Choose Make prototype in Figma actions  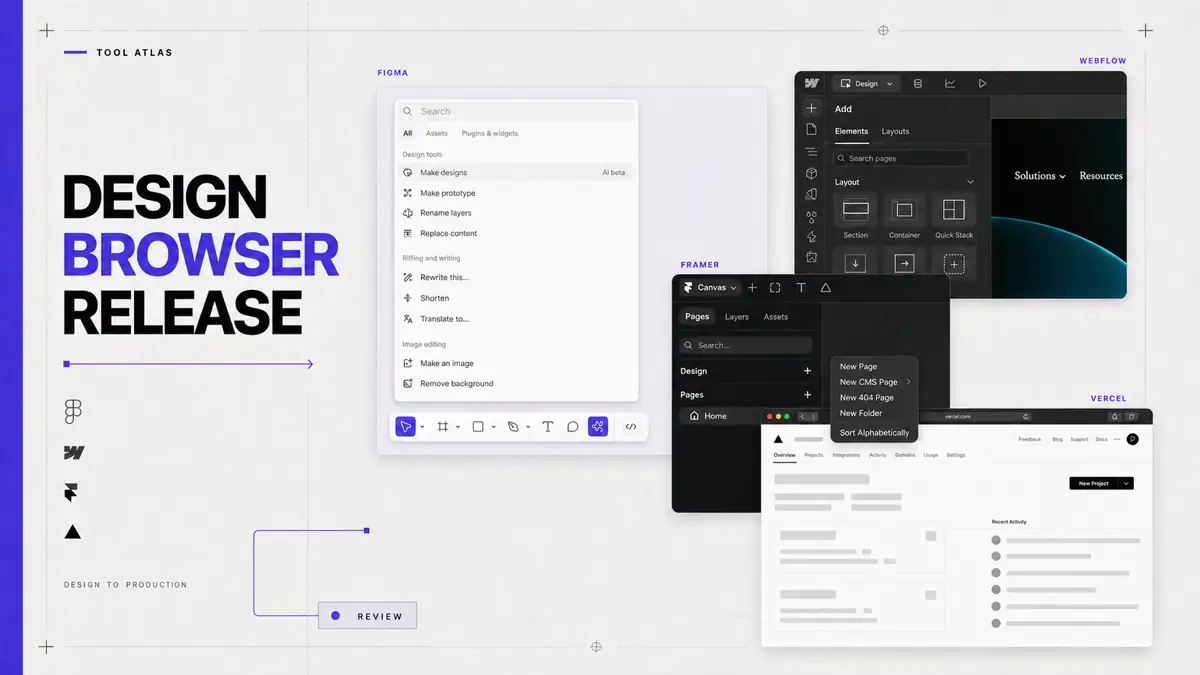click(517, 193)
